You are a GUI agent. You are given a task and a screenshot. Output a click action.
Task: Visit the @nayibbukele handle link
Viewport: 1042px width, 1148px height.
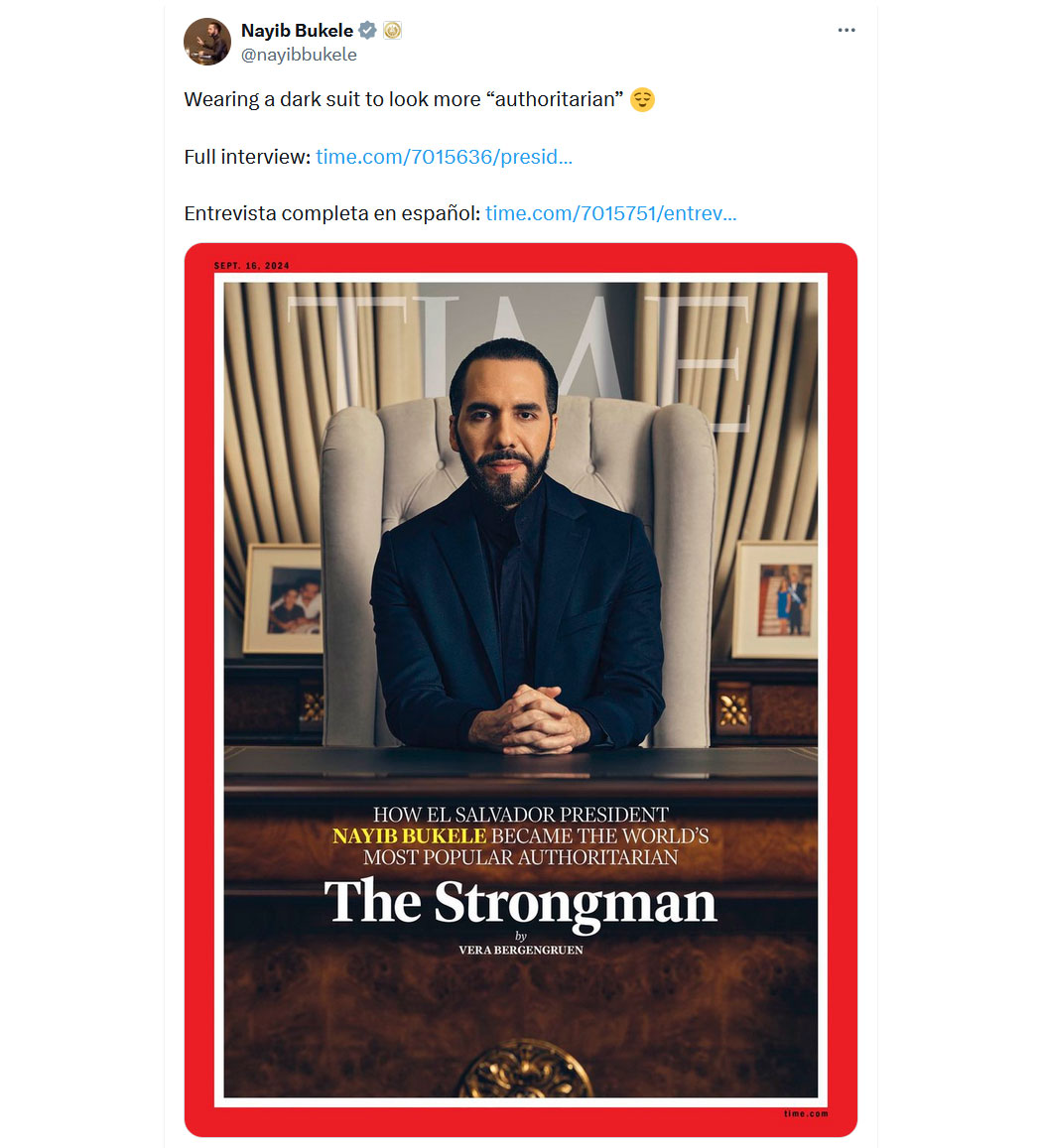(x=299, y=55)
